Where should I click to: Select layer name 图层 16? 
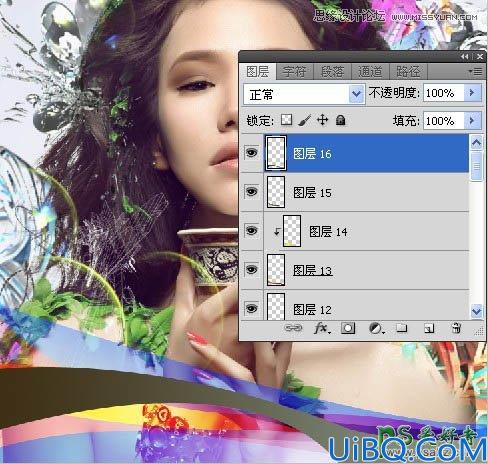[312, 154]
